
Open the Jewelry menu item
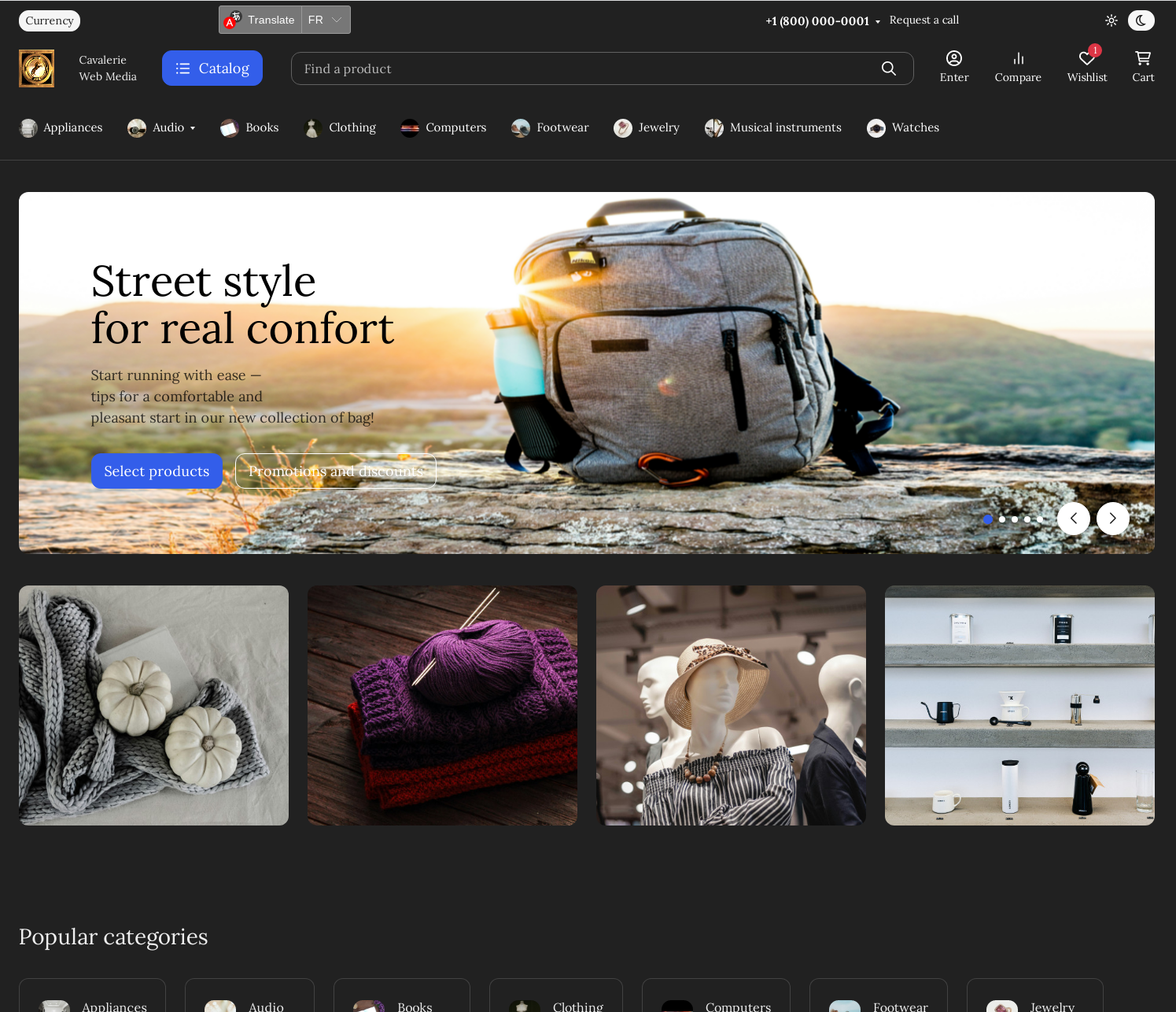(x=659, y=127)
